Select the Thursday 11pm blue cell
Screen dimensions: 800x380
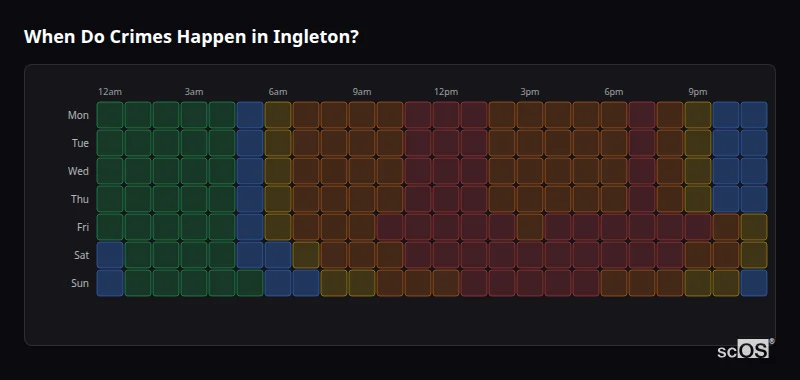click(x=754, y=199)
